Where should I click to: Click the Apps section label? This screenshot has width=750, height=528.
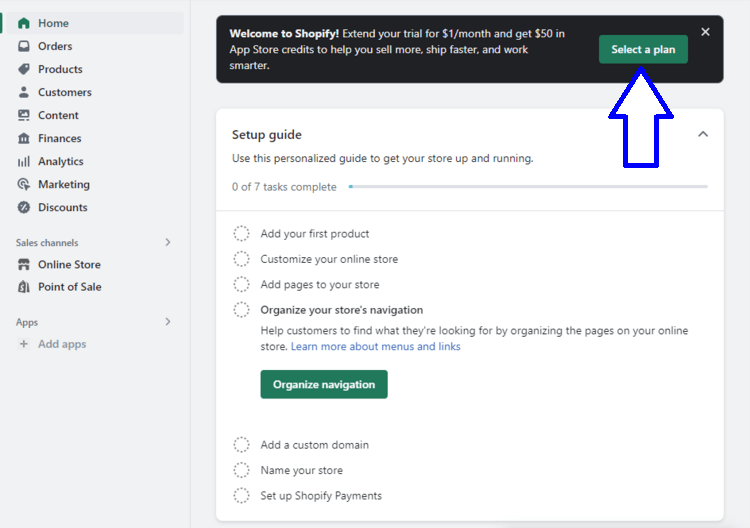[27, 322]
